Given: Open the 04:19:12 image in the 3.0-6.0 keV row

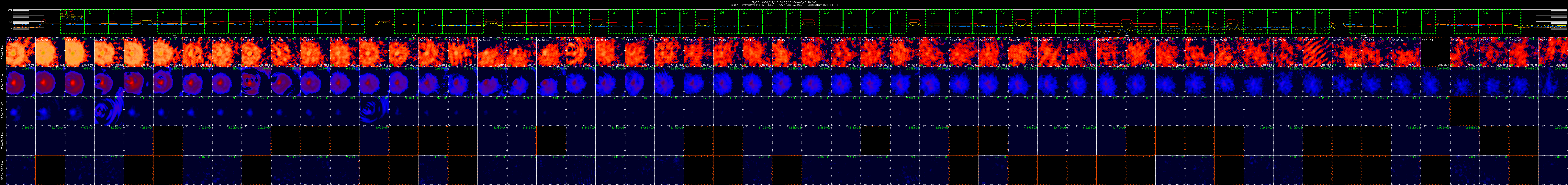Looking at the screenshot, I should click(x=345, y=52).
